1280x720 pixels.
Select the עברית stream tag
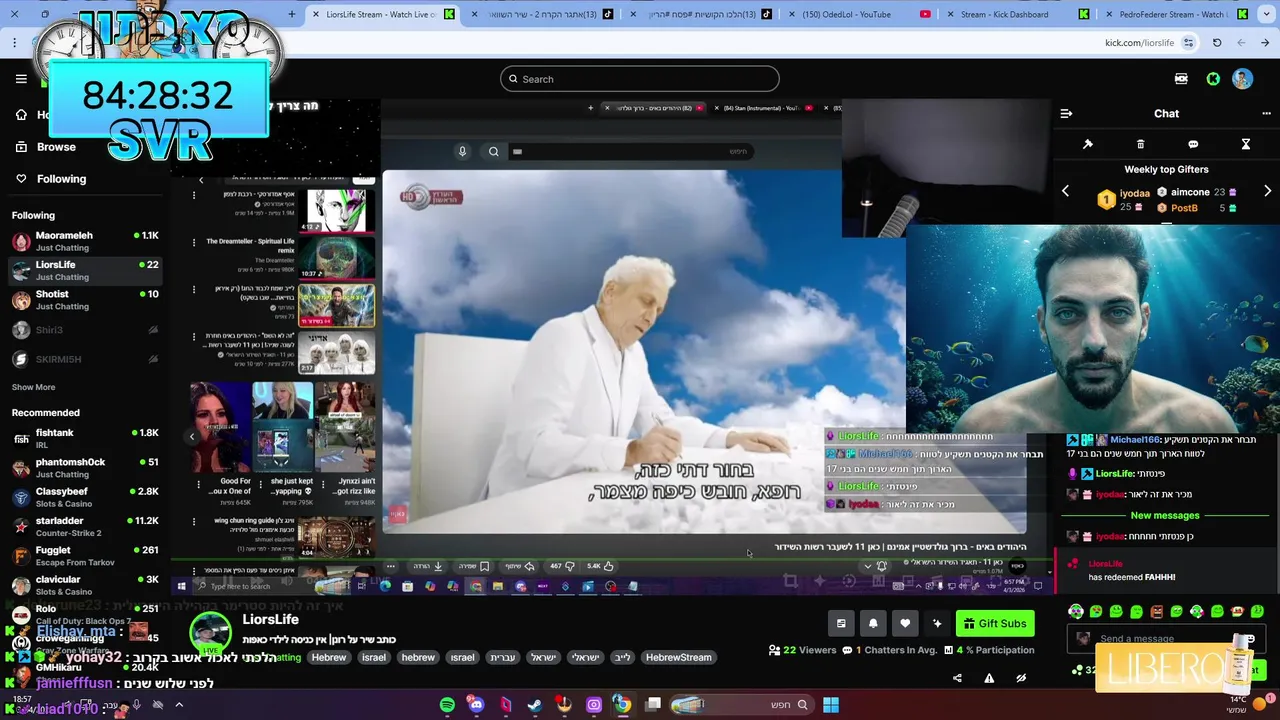click(x=502, y=657)
